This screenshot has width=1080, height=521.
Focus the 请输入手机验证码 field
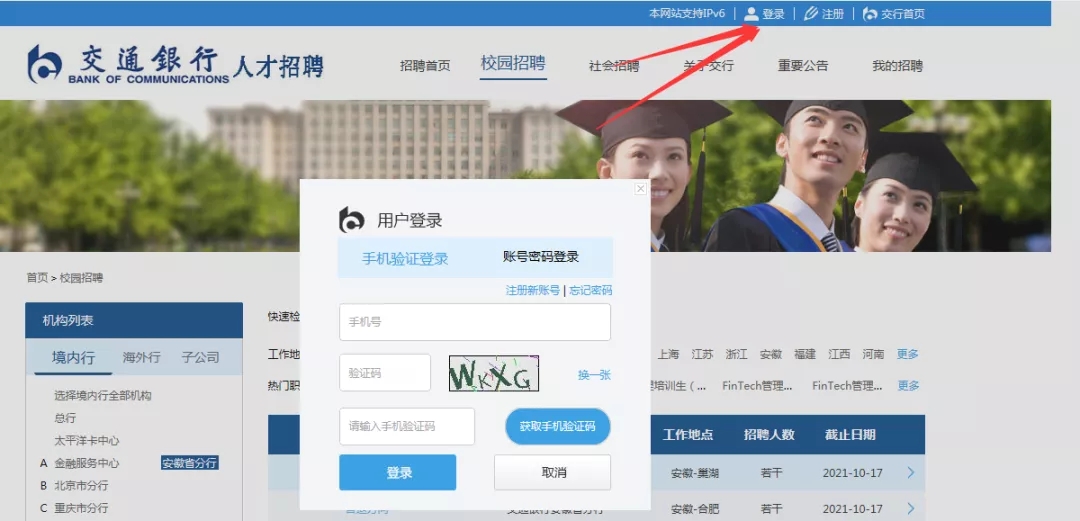pos(407,426)
